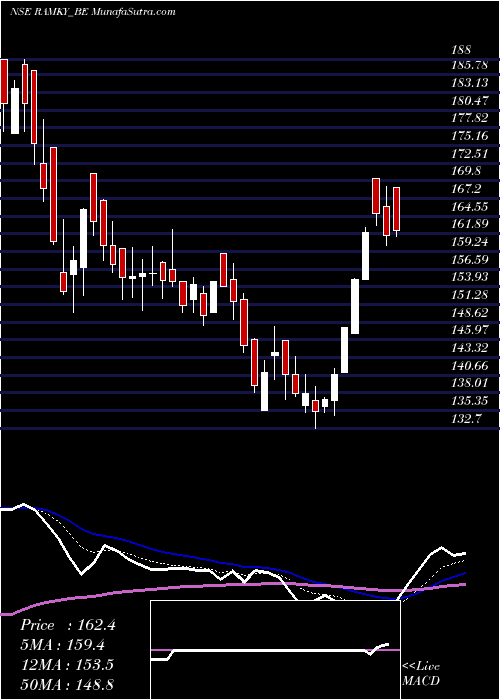
Task: Click the 153.93 price axis label
Action: (x=470, y=277)
